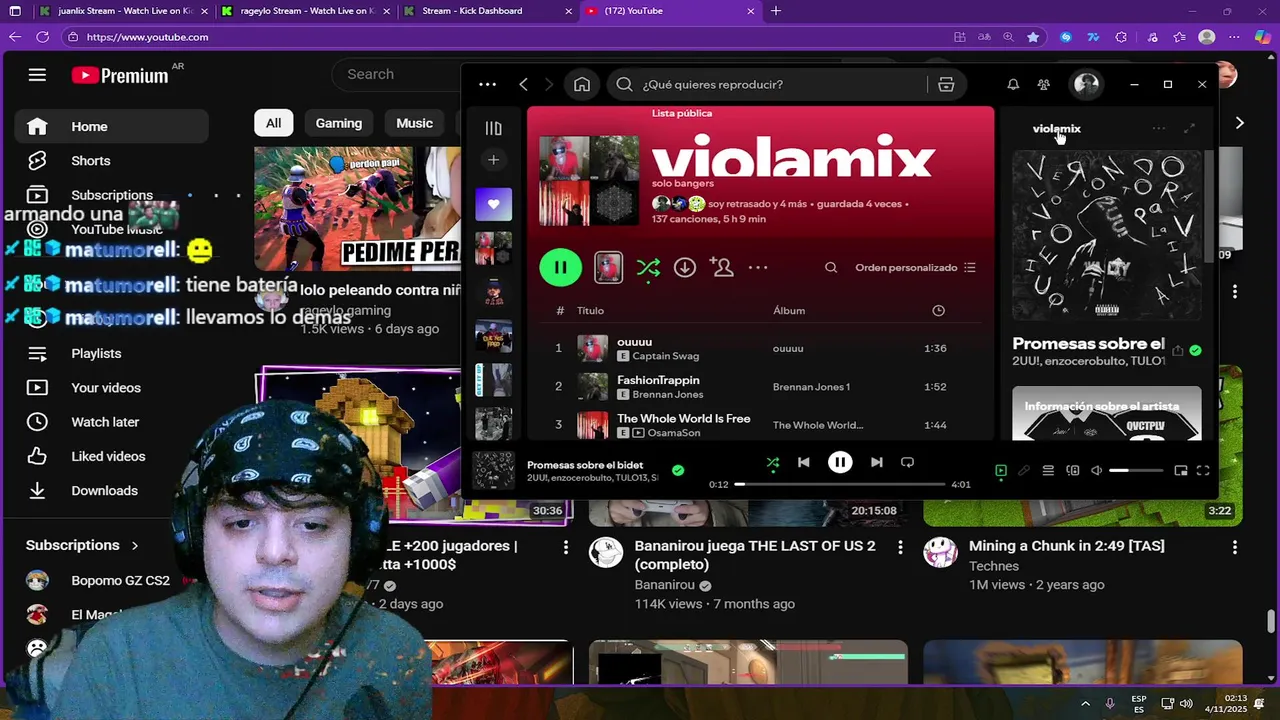Open Spotify friend activity icon
The height and width of the screenshot is (720, 1280).
coord(1044,84)
